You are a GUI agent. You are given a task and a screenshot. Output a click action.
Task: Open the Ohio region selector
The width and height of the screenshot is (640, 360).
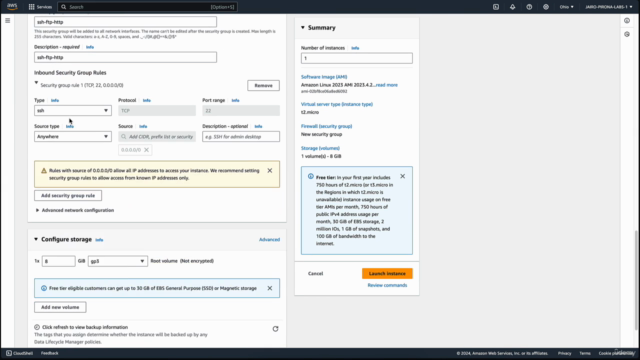567,7
